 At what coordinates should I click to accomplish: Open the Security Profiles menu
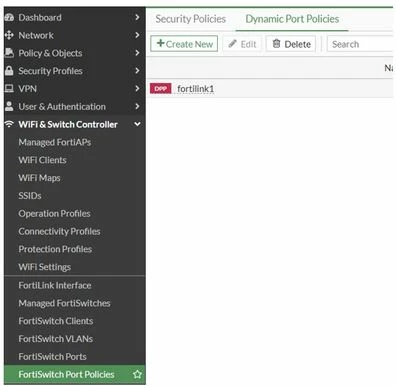tap(75, 71)
